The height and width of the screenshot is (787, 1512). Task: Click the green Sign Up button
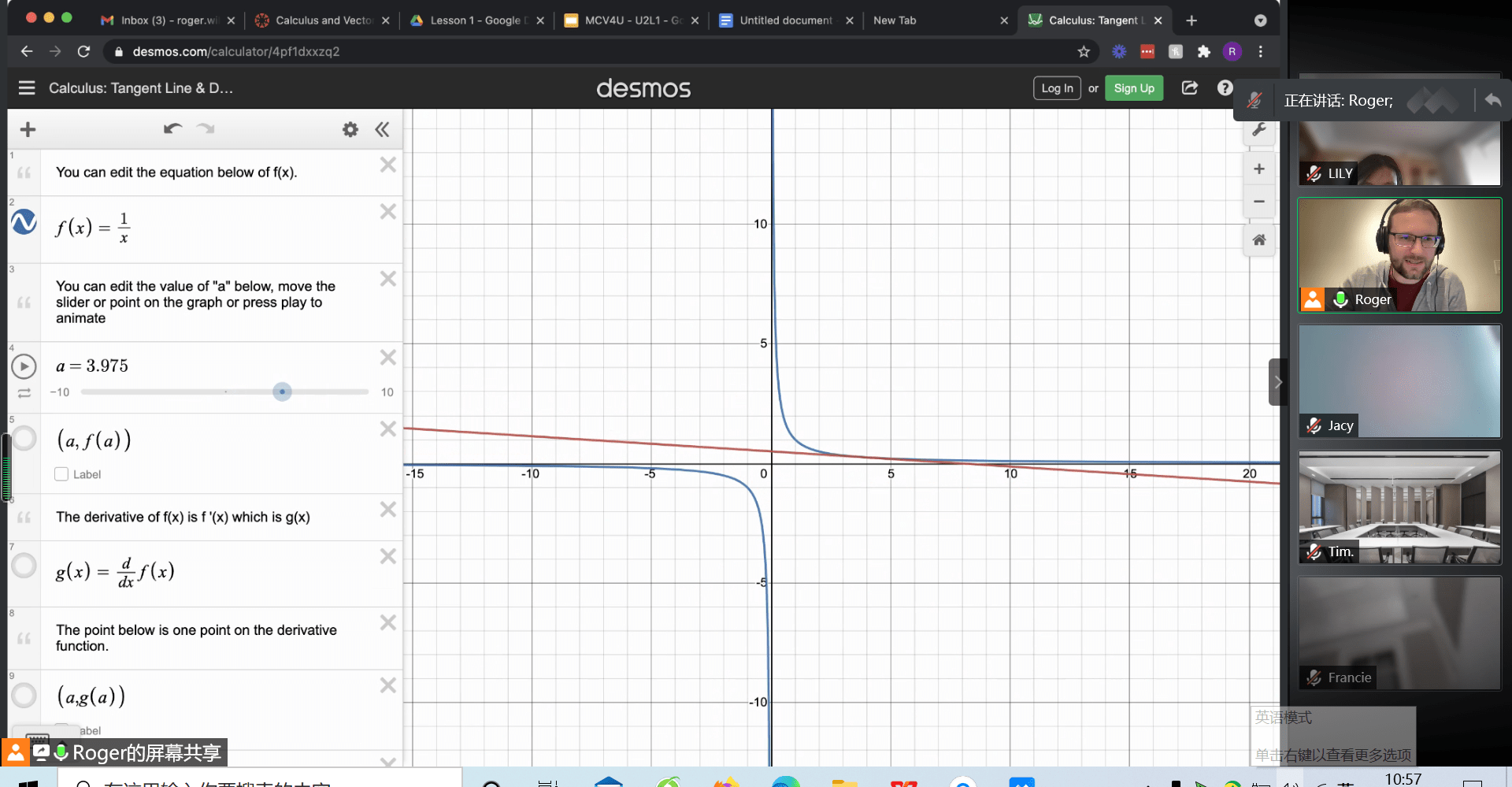[1134, 88]
